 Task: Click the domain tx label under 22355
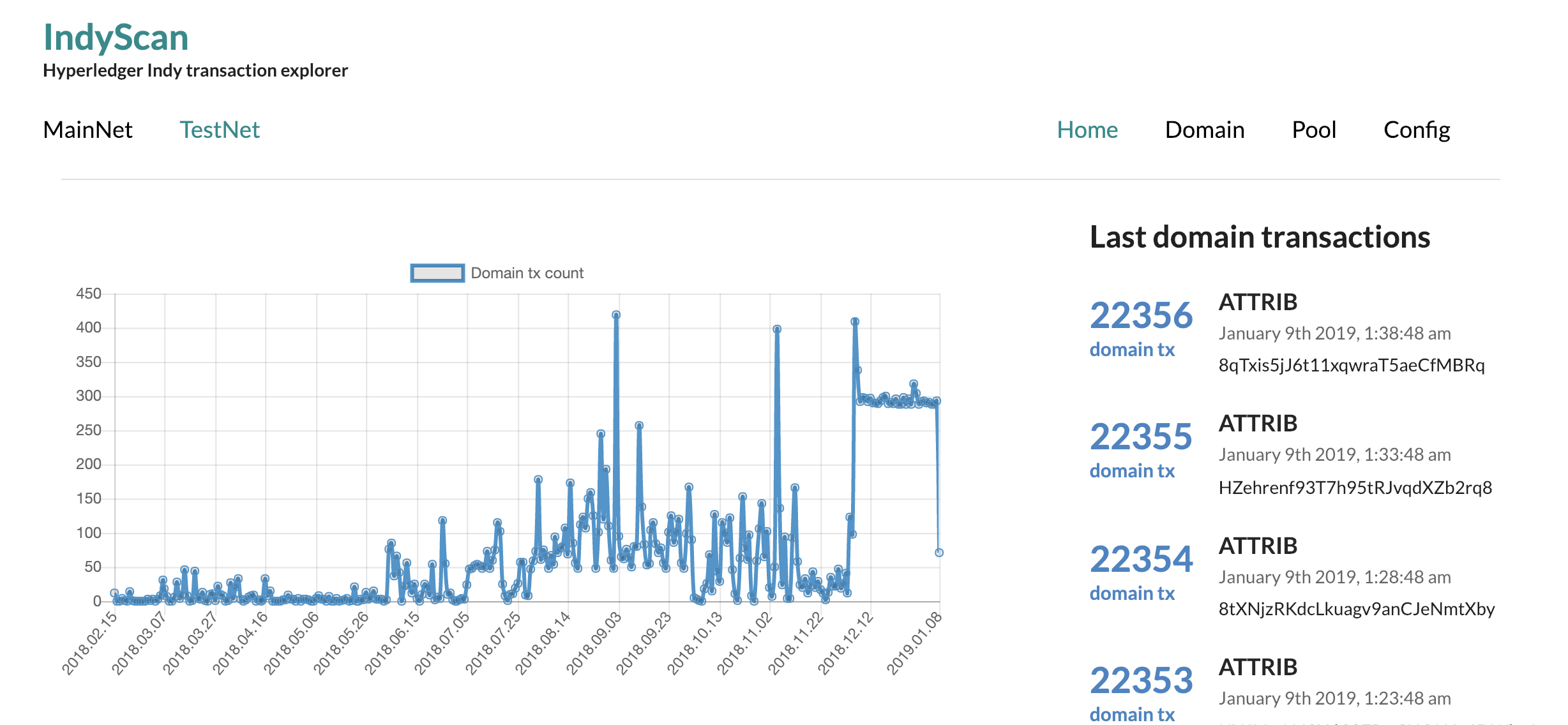coord(1132,471)
